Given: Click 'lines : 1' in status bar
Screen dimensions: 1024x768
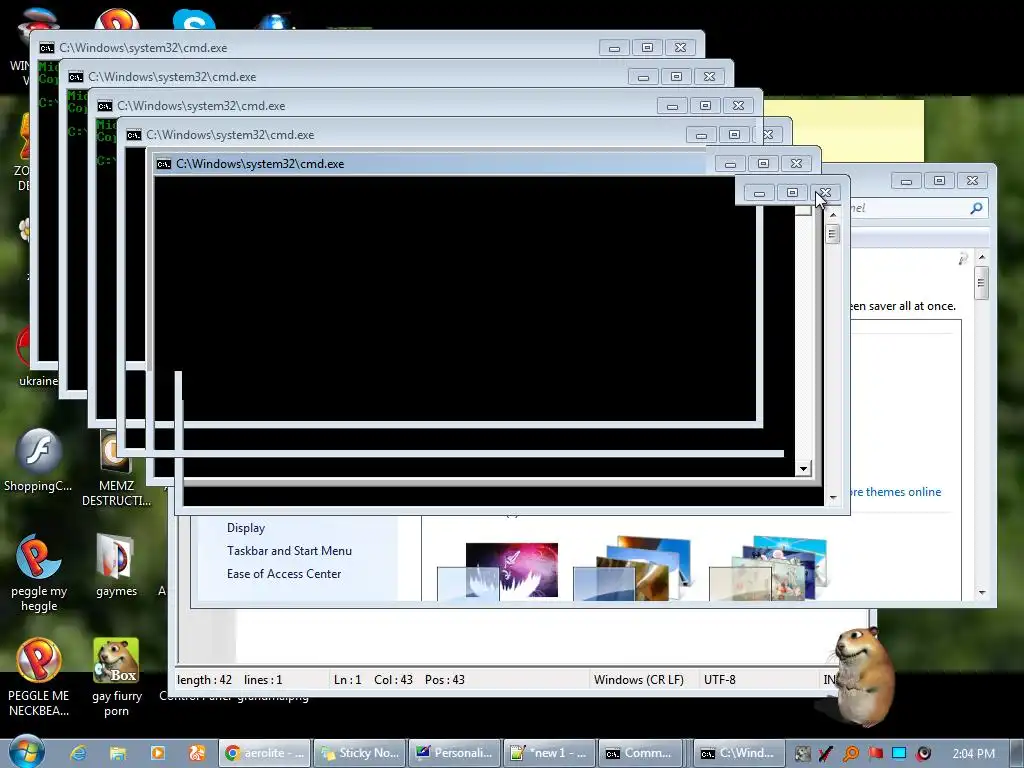Looking at the screenshot, I should pos(263,680).
